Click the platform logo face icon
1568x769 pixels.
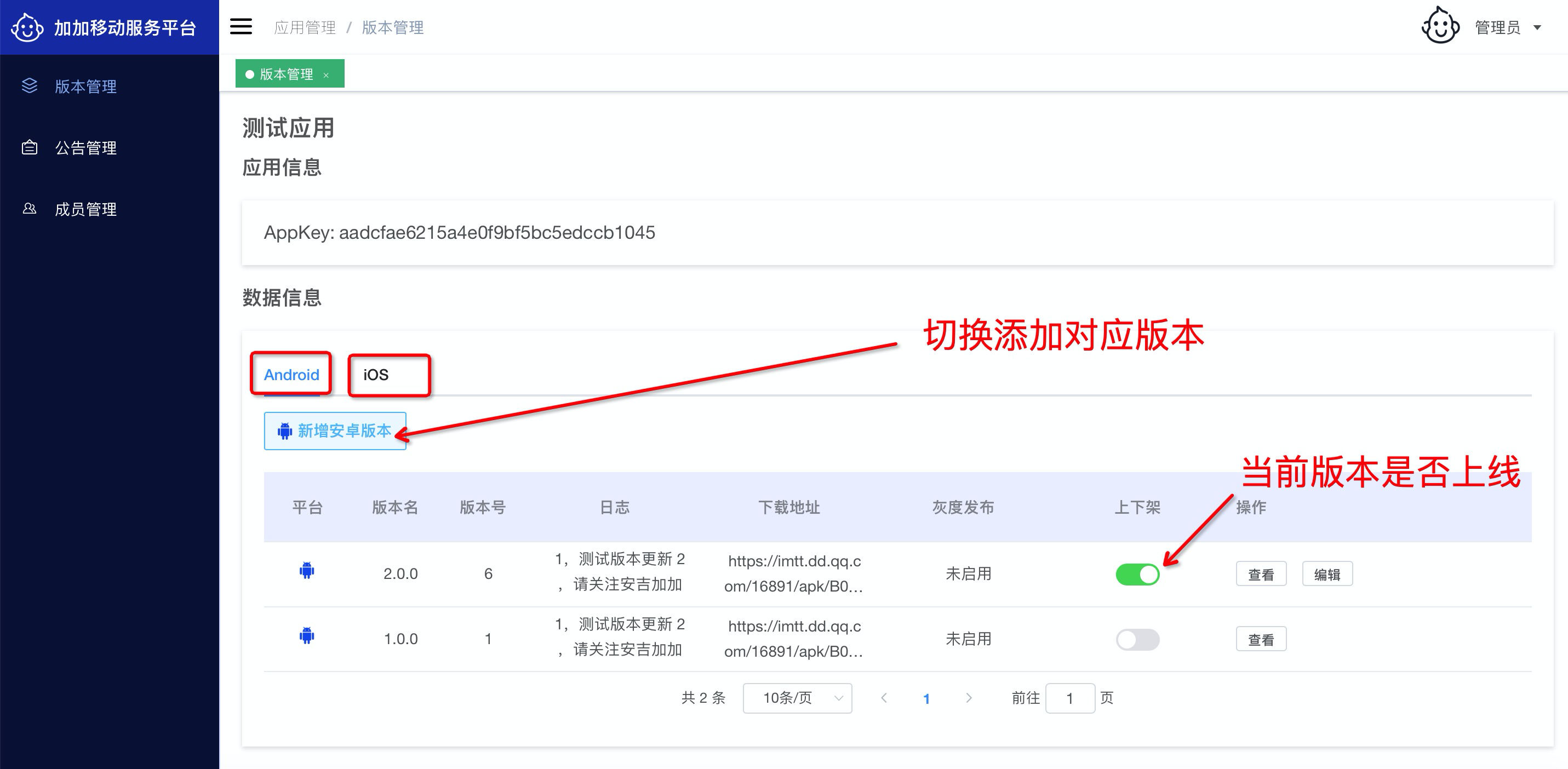tap(27, 27)
